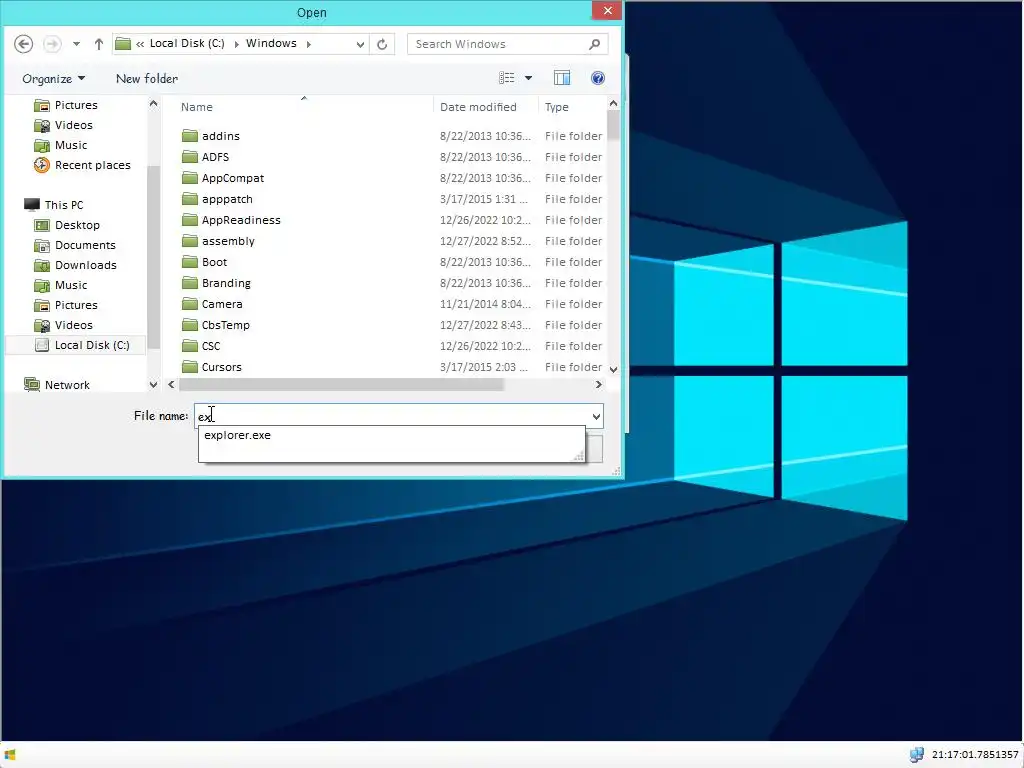Open Help with the question mark icon
Screen dimensions: 1024x768
pyautogui.click(x=598, y=78)
